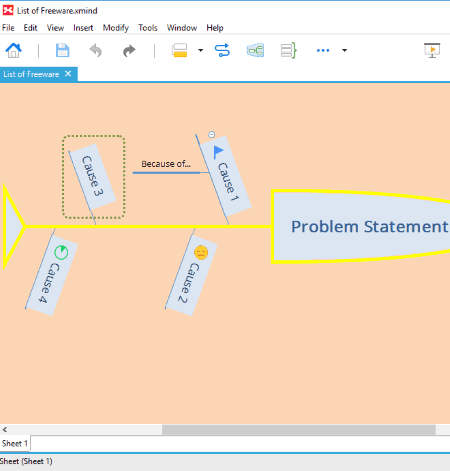Expand the topic insert dropdown arrow

pyautogui.click(x=200, y=50)
